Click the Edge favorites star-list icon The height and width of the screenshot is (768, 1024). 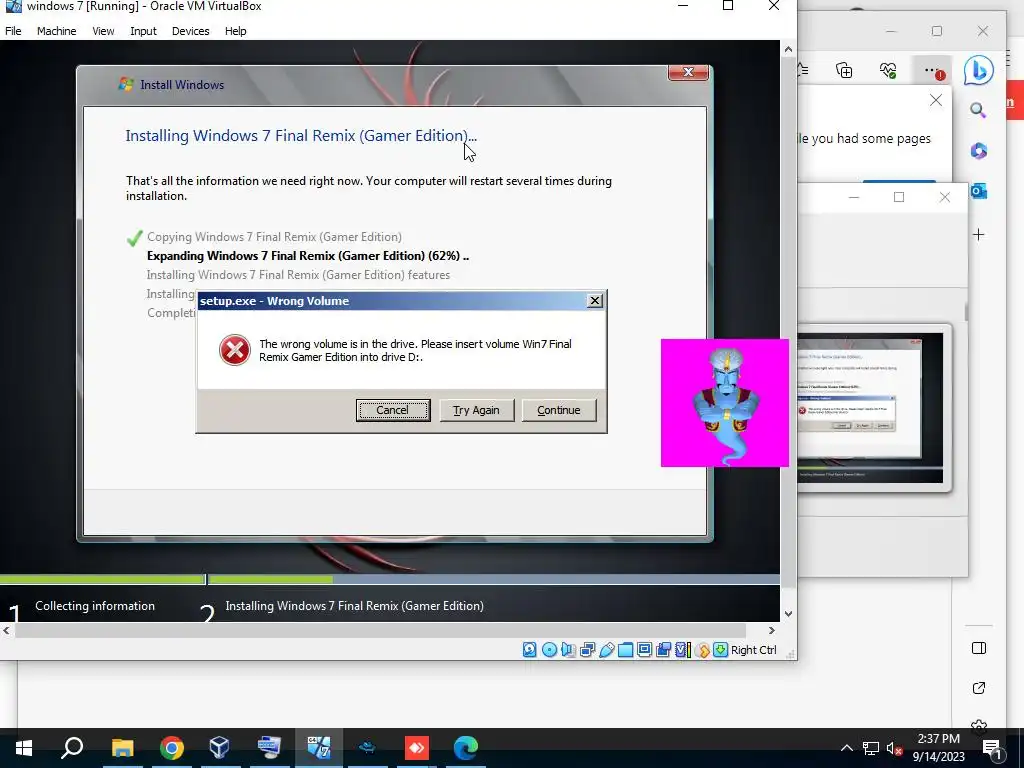(803, 71)
